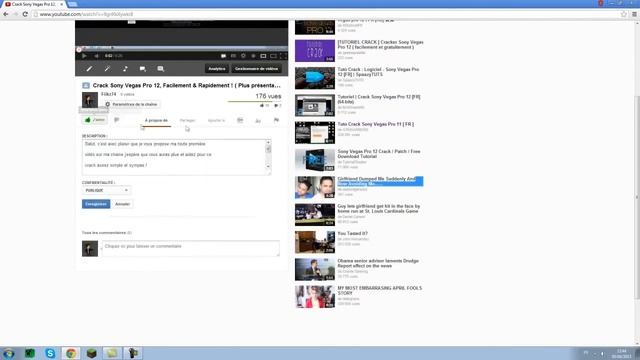Screen dimensions: 640x360
Task: Open MY MOST EMBARRASSING APRIL FOOLS STORY
Action: [380, 291]
